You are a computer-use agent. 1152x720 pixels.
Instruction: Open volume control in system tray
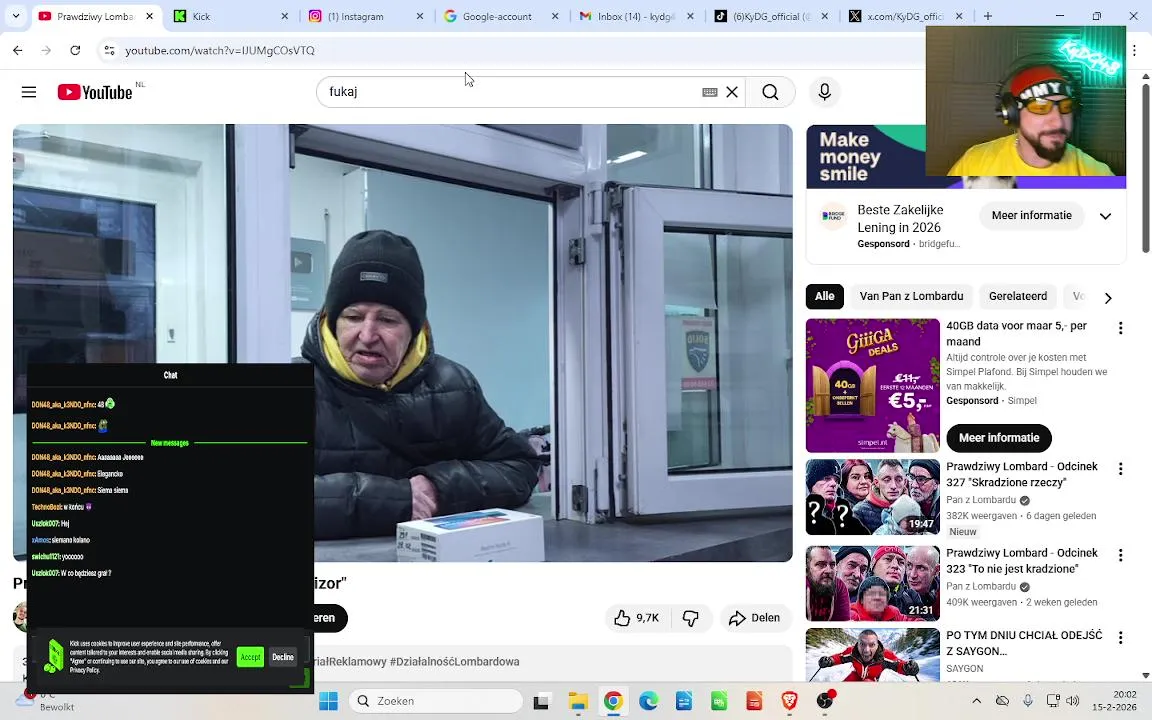click(1073, 701)
